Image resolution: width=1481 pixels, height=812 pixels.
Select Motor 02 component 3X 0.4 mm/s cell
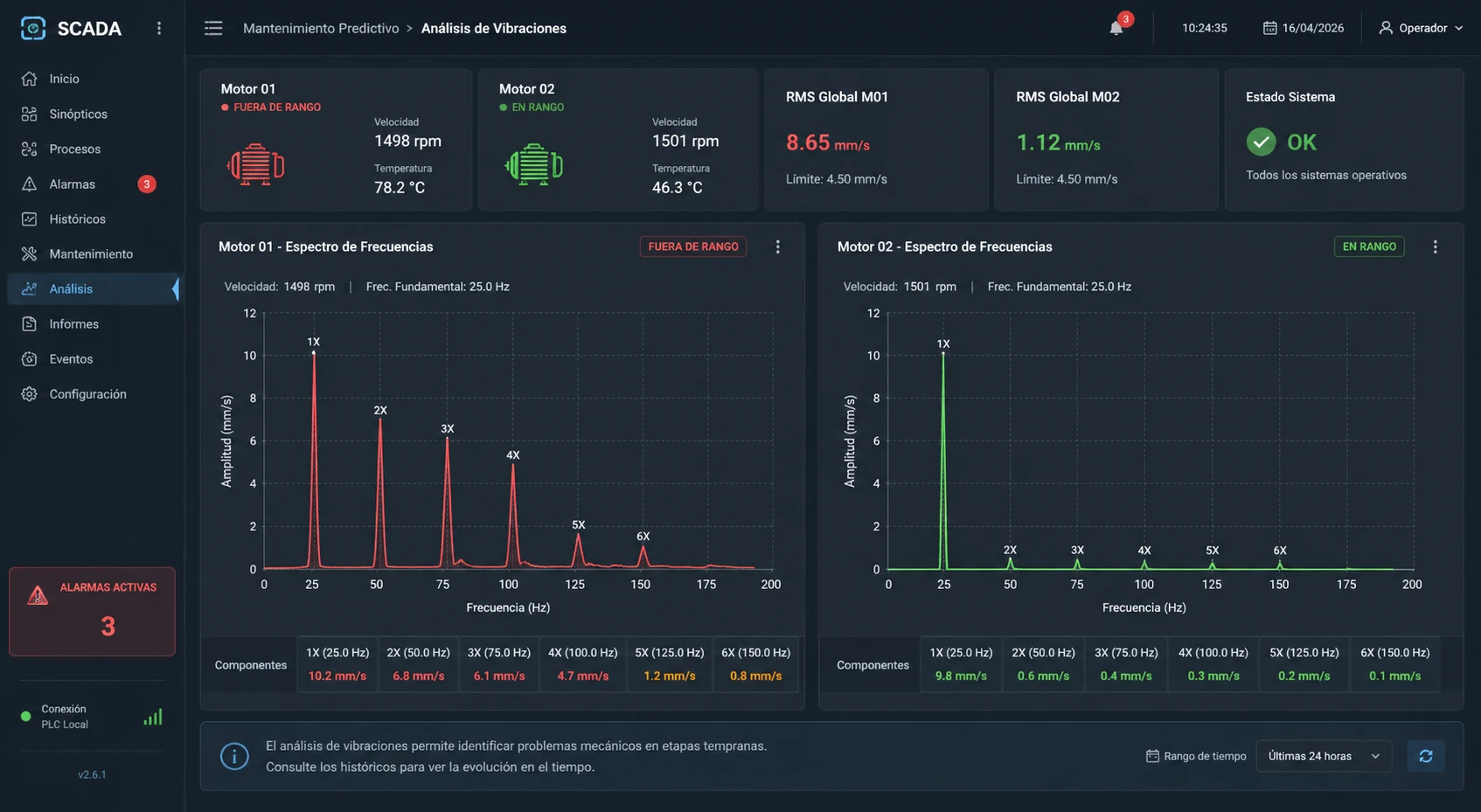point(1126,664)
